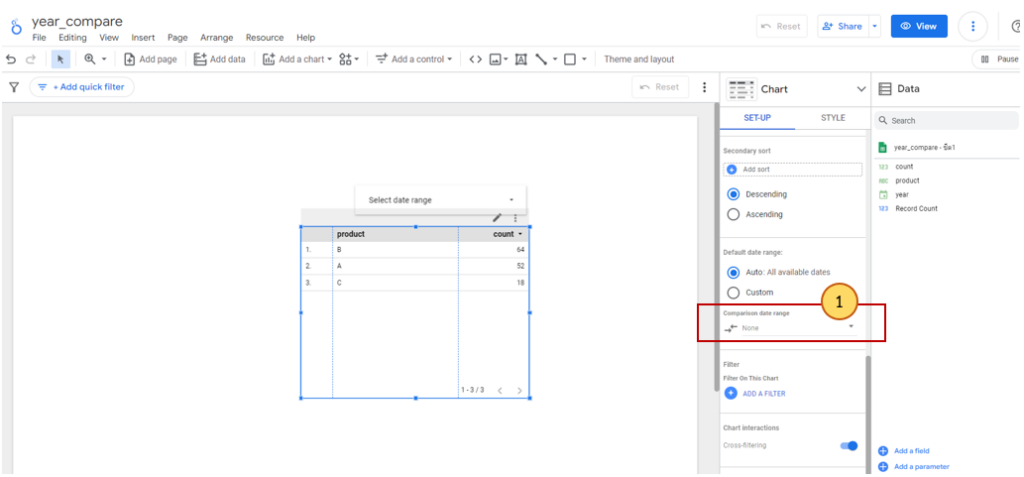Click the undo arrow icon
The height and width of the screenshot is (477, 1024).
coord(11,59)
